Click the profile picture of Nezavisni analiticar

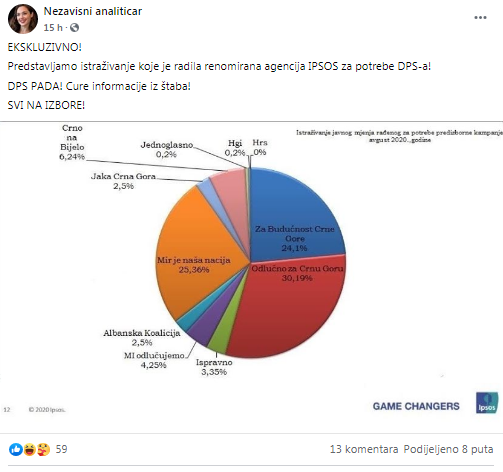pyautogui.click(x=23, y=19)
